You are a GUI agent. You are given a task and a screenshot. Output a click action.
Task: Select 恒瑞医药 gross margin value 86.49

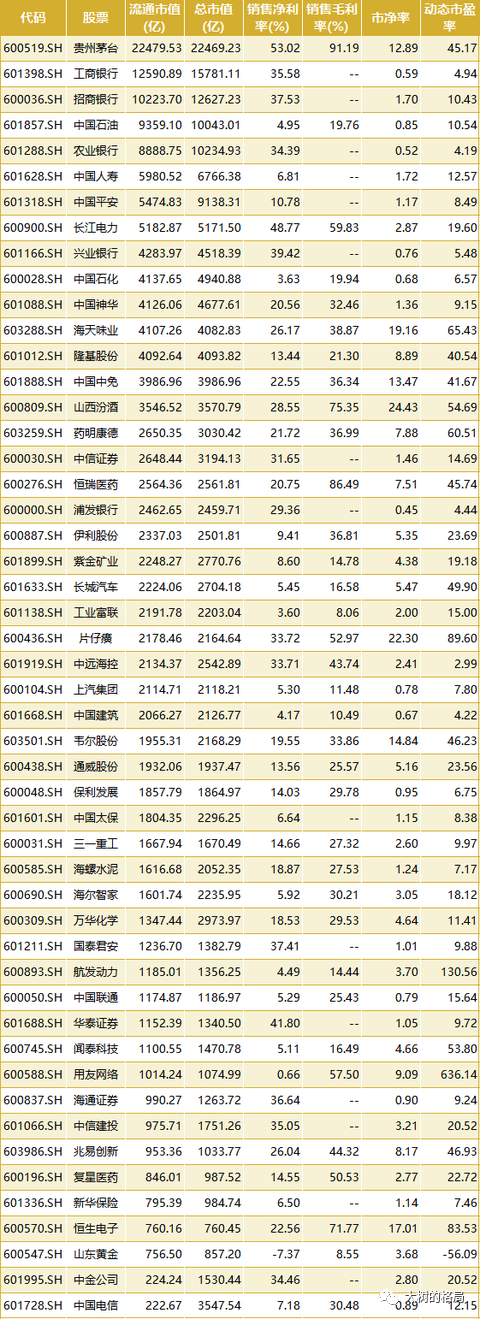pyautogui.click(x=343, y=484)
